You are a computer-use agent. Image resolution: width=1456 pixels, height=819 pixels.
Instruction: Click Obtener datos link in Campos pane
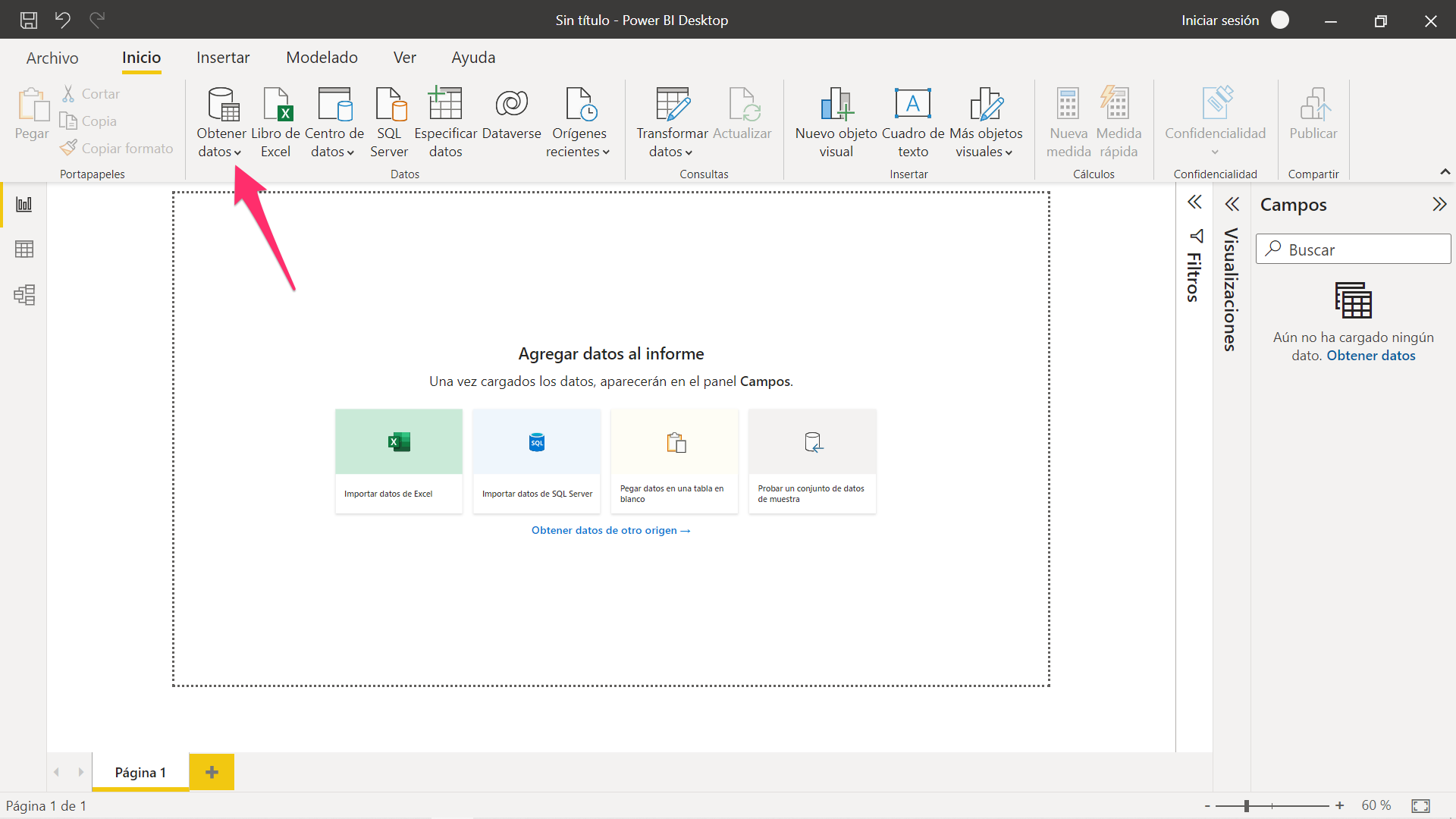point(1371,356)
